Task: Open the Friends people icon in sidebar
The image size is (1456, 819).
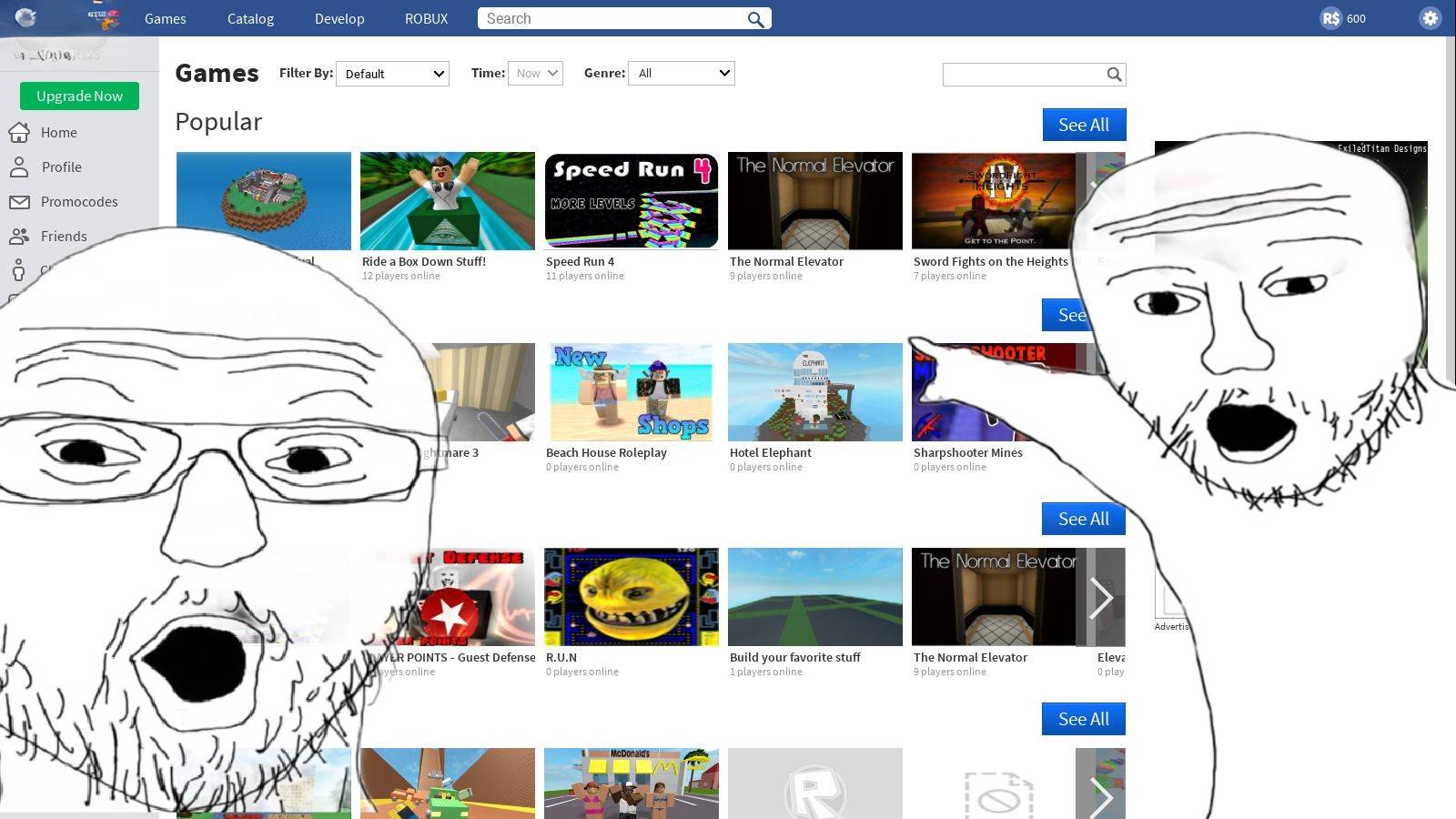Action: [19, 237]
